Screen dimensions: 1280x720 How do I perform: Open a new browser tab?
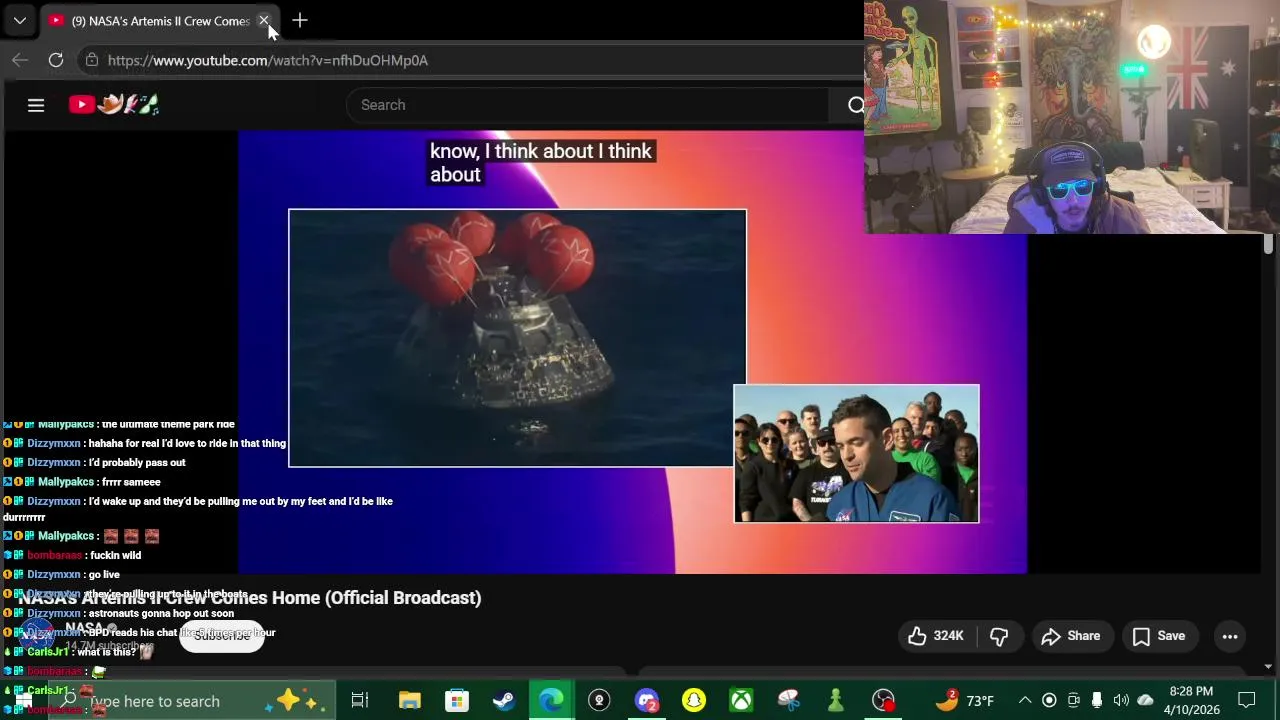pyautogui.click(x=300, y=20)
